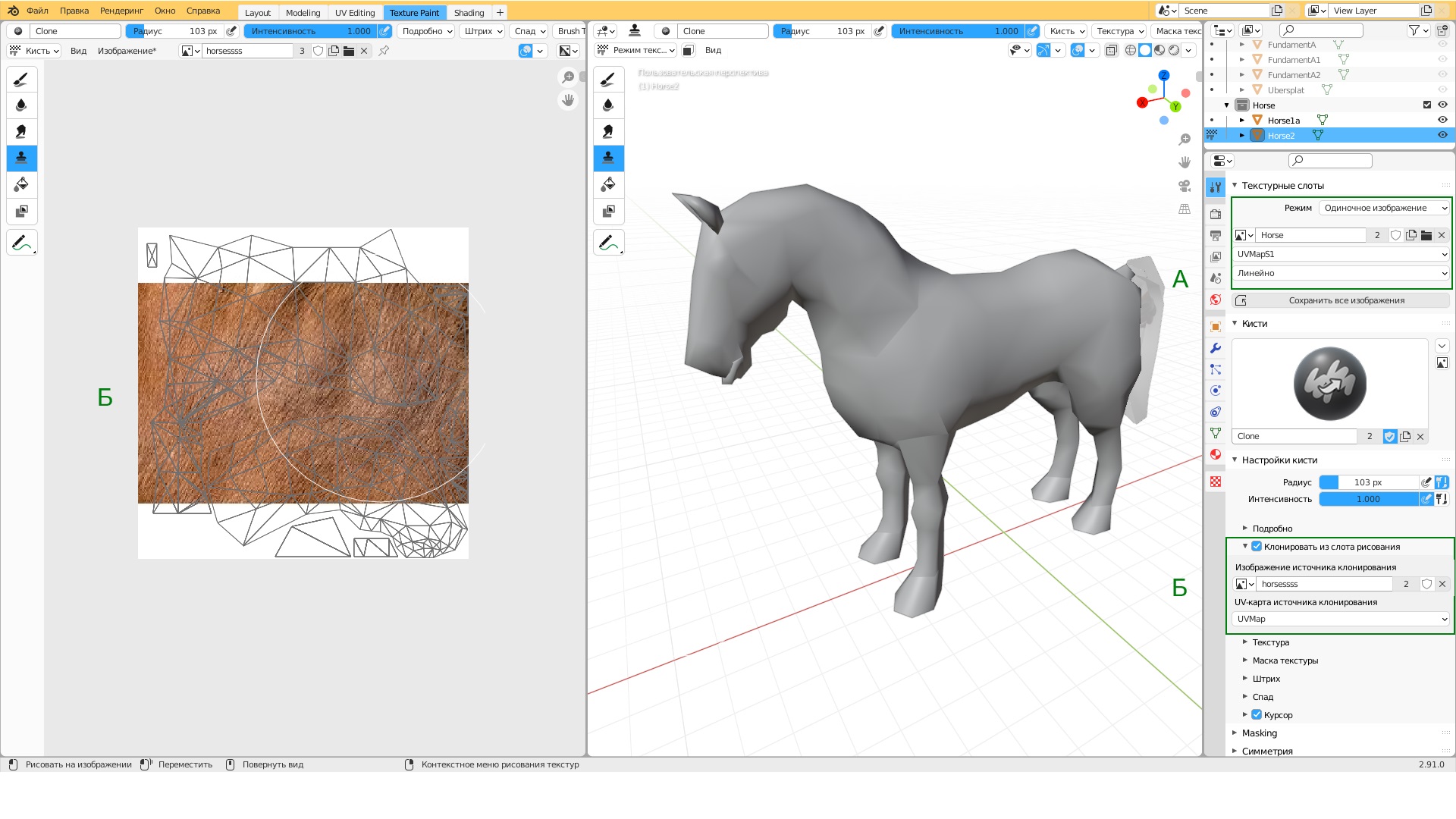Image resolution: width=1456 pixels, height=819 pixels.
Task: Click the Вид menu in image editor
Action: tap(78, 51)
